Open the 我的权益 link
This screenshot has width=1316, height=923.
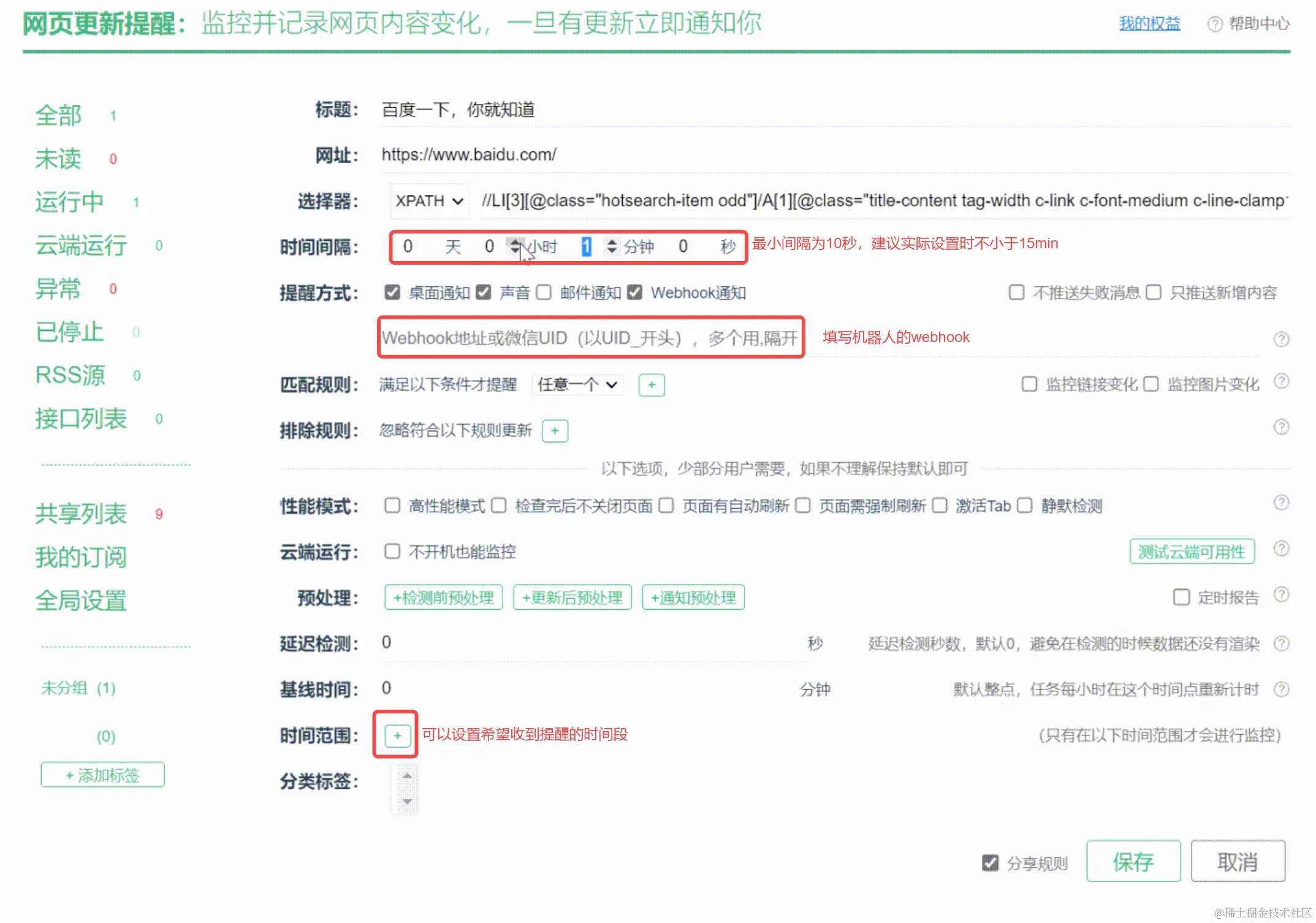point(1149,24)
